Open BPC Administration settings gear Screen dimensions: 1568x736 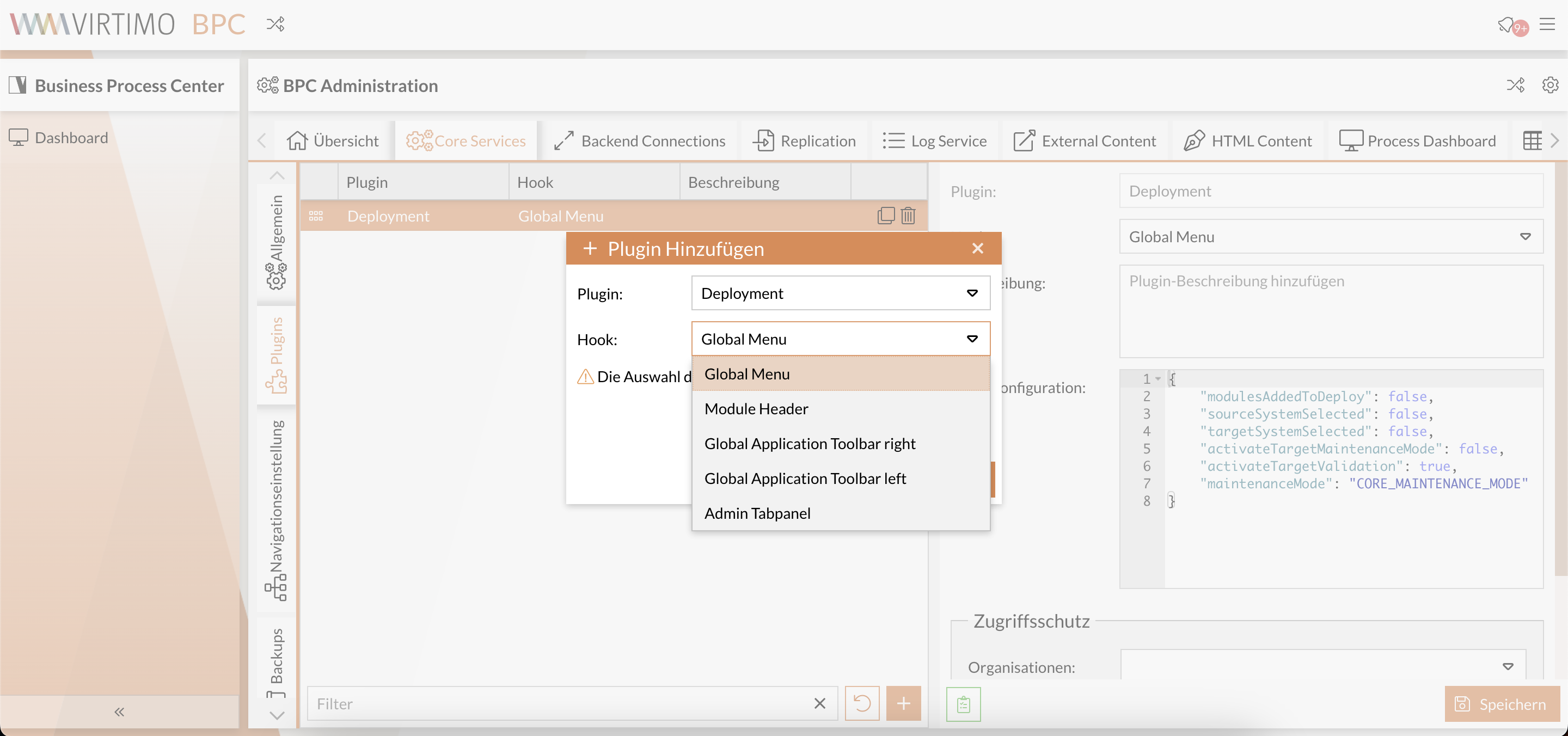(x=1551, y=85)
